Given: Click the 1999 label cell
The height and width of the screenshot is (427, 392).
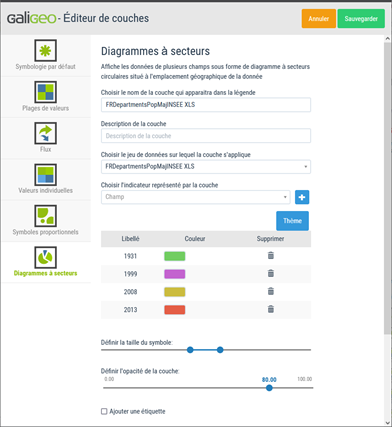Looking at the screenshot, I should pos(130,274).
